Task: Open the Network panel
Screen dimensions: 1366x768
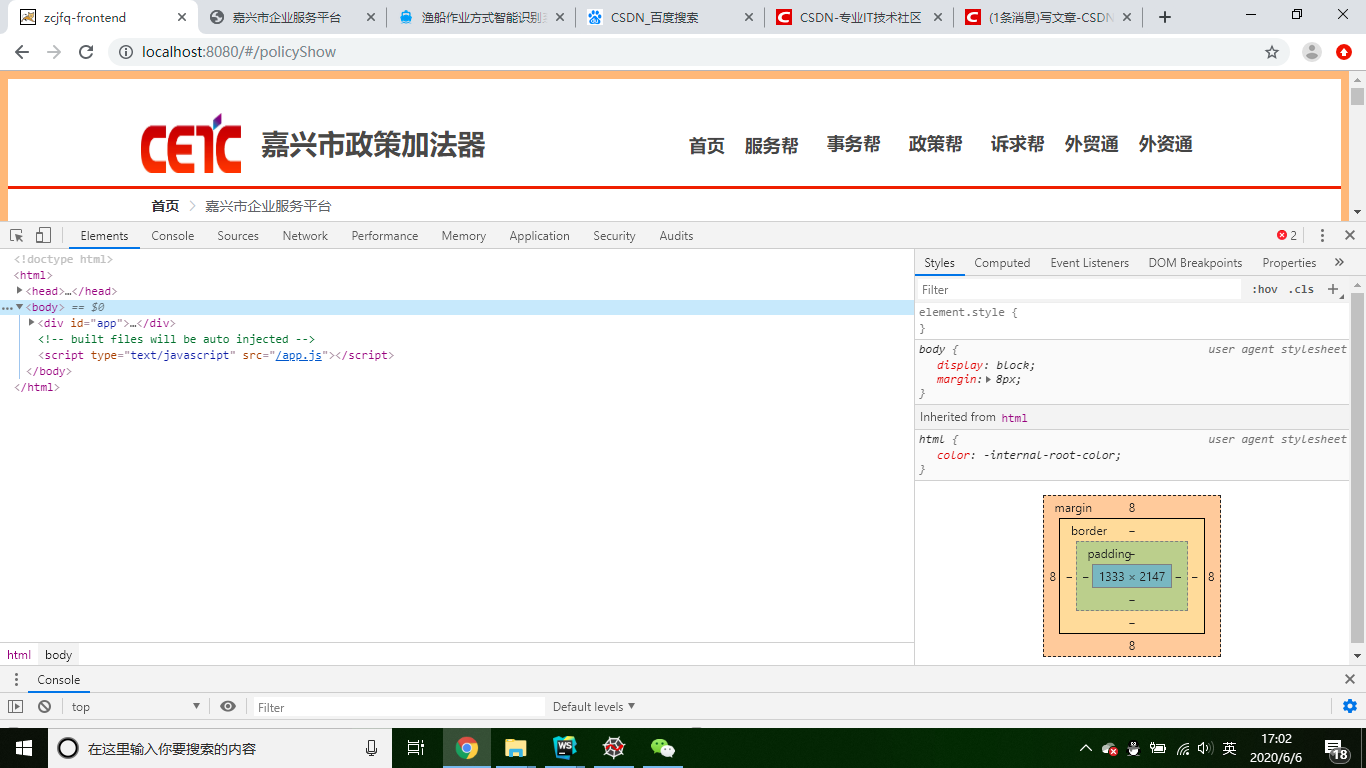Action: [305, 235]
